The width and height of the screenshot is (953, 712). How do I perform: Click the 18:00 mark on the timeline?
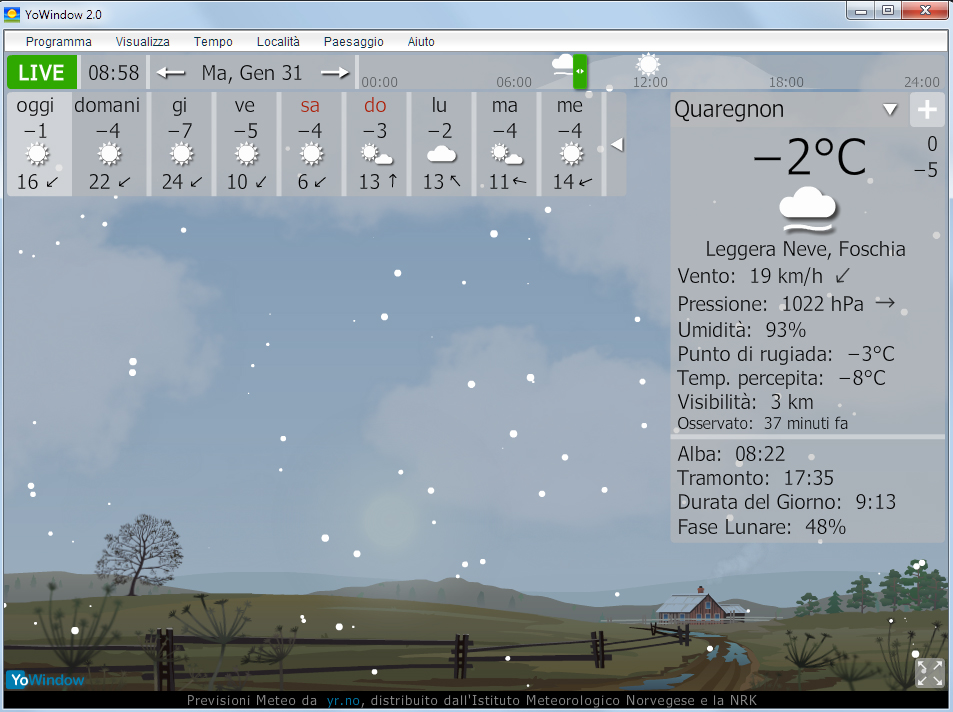click(x=786, y=82)
